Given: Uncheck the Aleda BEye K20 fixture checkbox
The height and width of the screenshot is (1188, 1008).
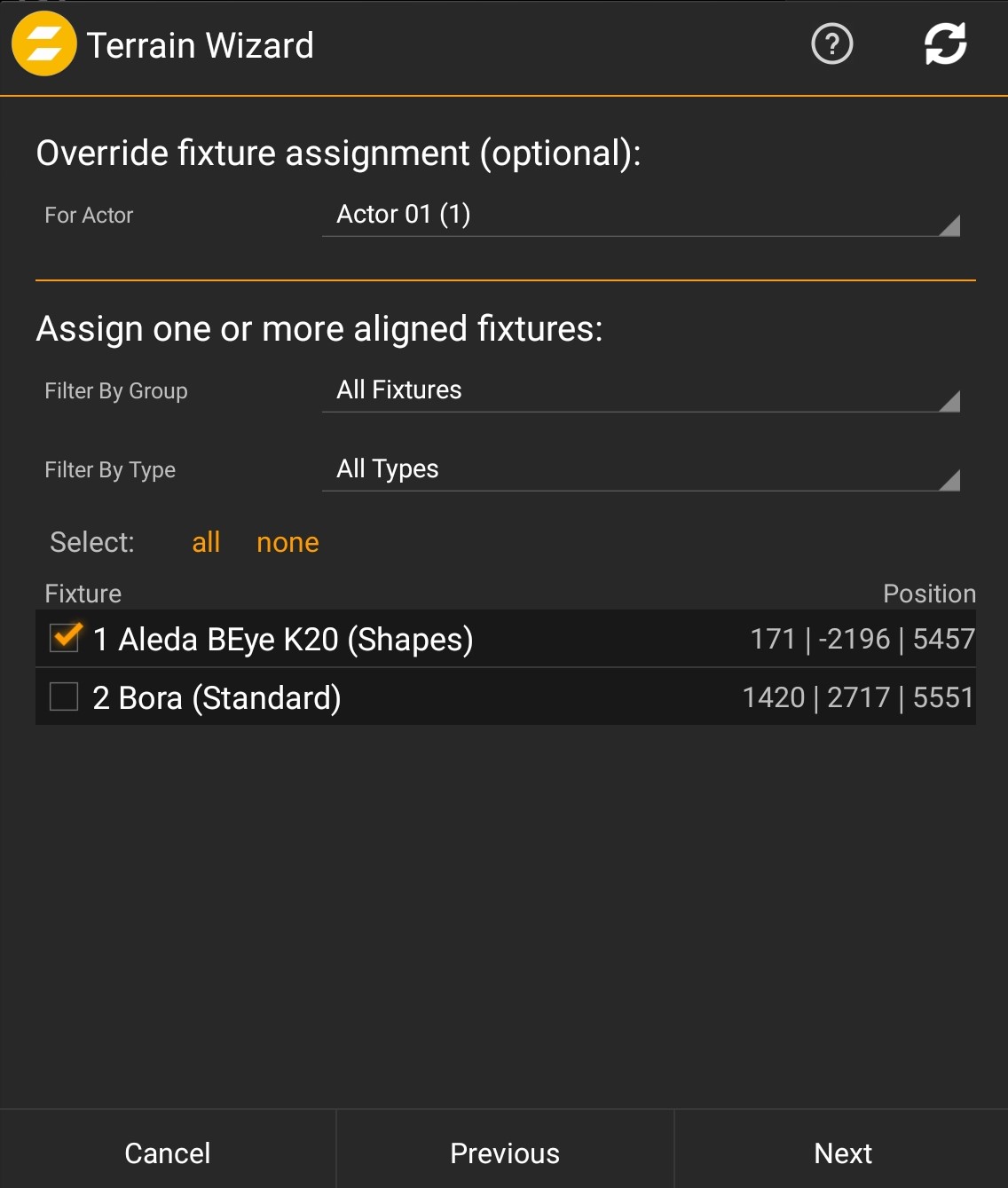Looking at the screenshot, I should point(65,638).
